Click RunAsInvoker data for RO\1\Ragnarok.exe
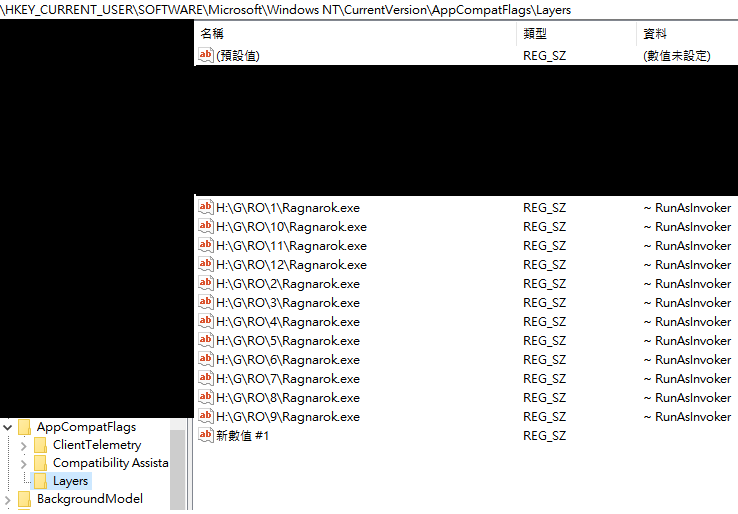 688,208
